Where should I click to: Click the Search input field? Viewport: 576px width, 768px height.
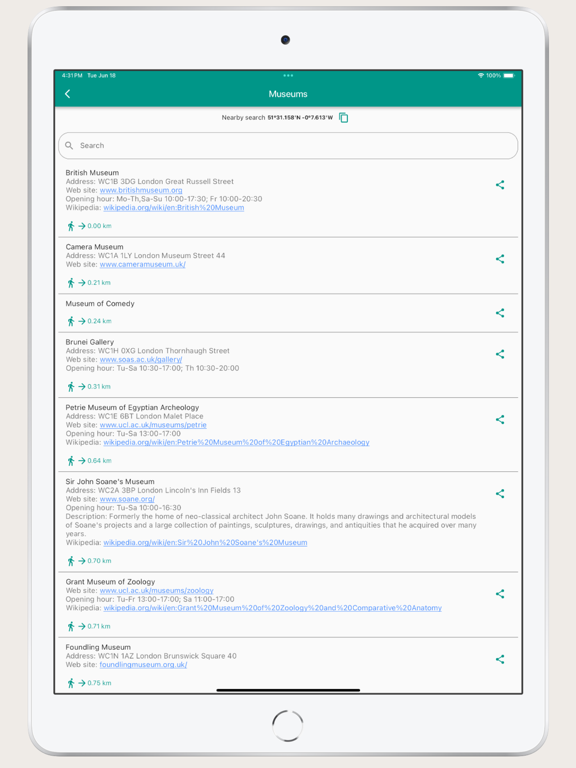[288, 145]
